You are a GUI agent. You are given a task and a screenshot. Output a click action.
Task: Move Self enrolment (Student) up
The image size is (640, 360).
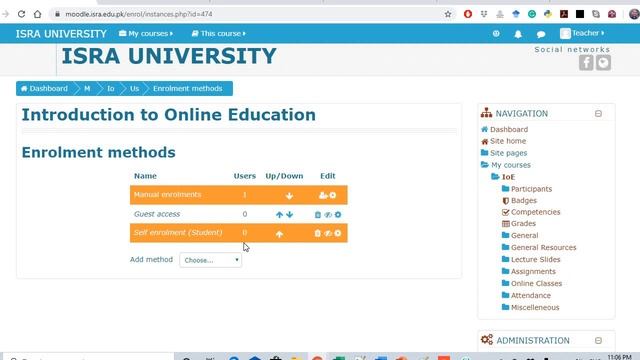click(x=279, y=234)
